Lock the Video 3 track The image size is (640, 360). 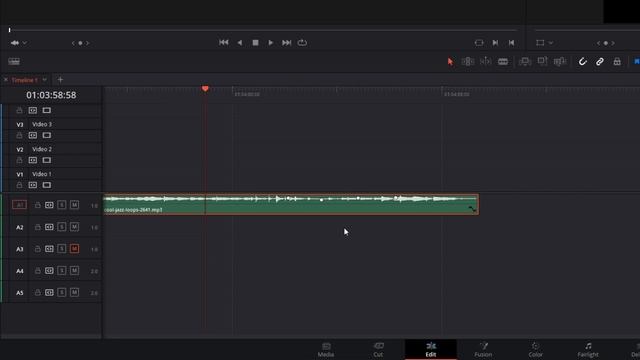pos(19,135)
